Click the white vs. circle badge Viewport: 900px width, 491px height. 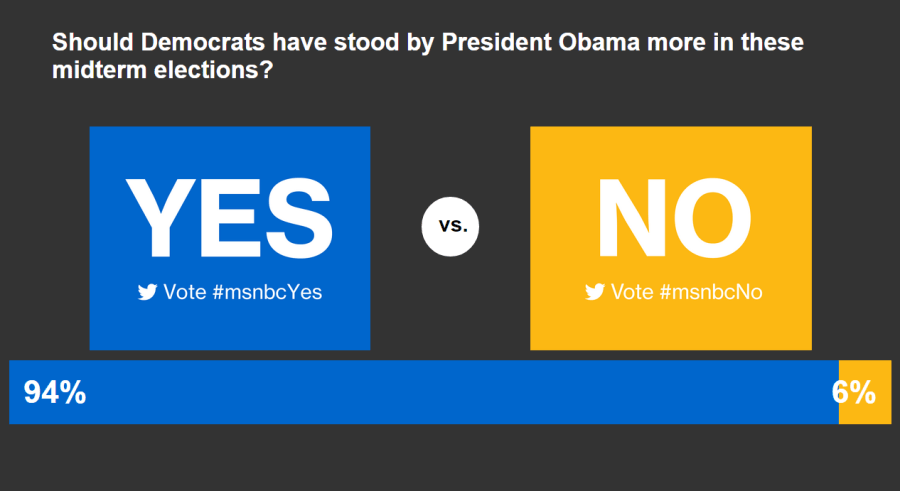tap(451, 226)
